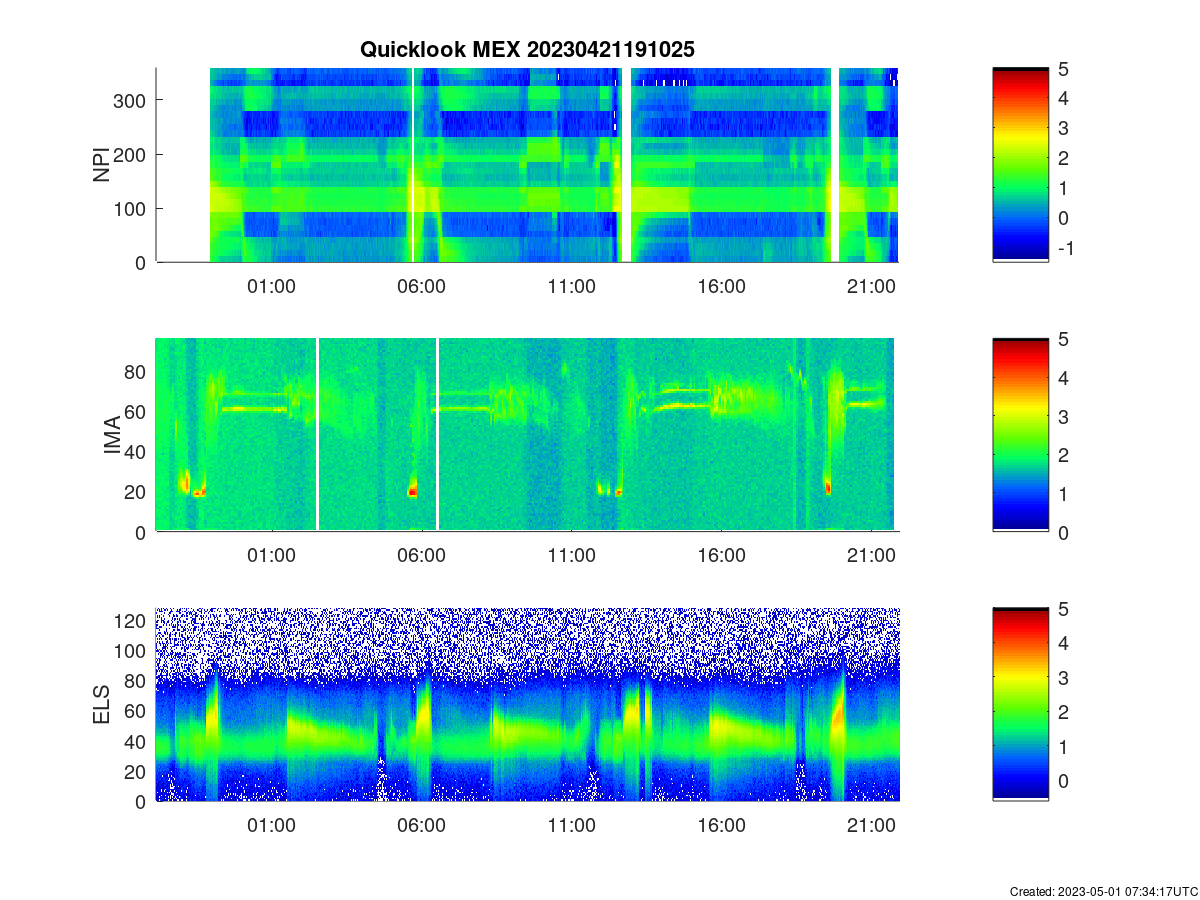Click the 'Quicklook MEX 20230421191025' plot title

527,49
